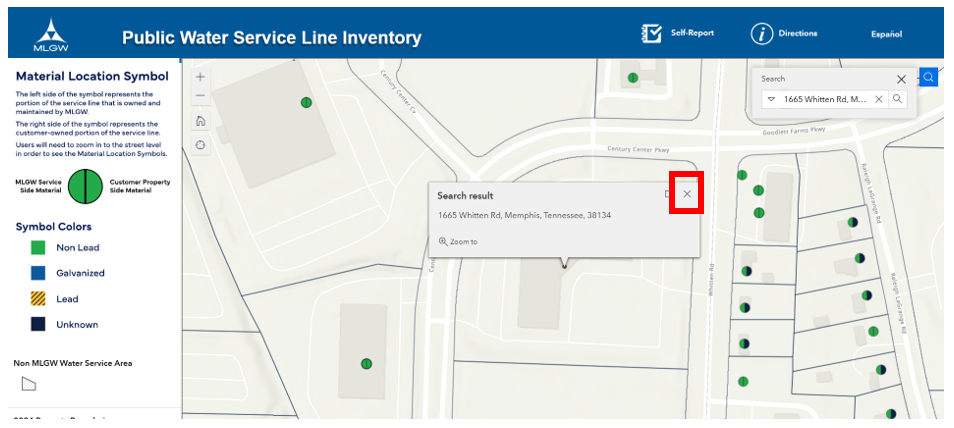Close the Search panel
This screenshot has width=954, height=428.
tap(901, 79)
